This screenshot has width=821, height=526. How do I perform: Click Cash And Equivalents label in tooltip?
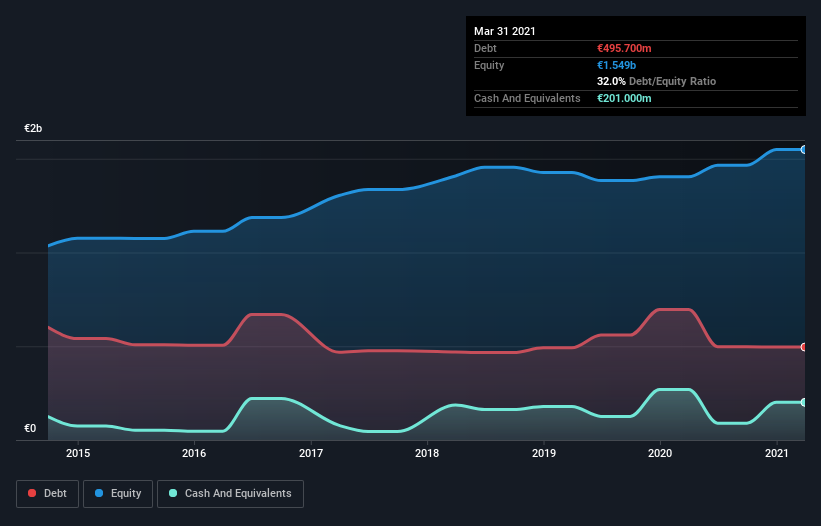pyautogui.click(x=527, y=98)
